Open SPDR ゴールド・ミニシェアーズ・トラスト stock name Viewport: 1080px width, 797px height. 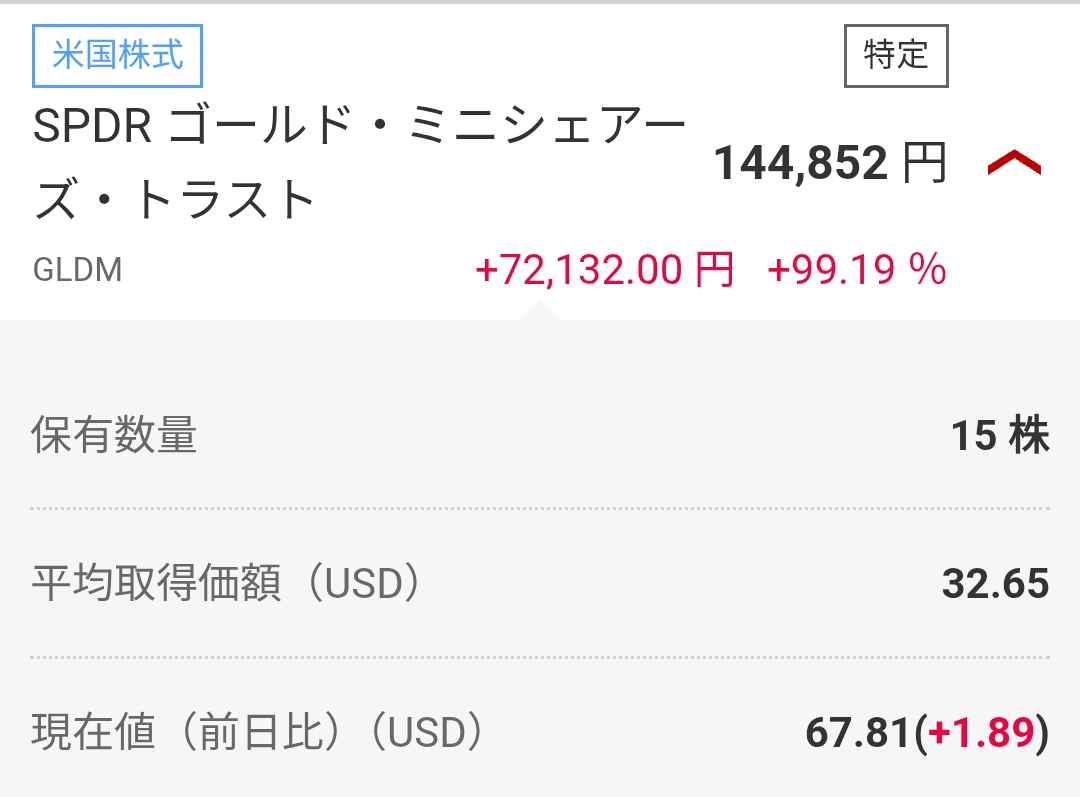[360, 163]
